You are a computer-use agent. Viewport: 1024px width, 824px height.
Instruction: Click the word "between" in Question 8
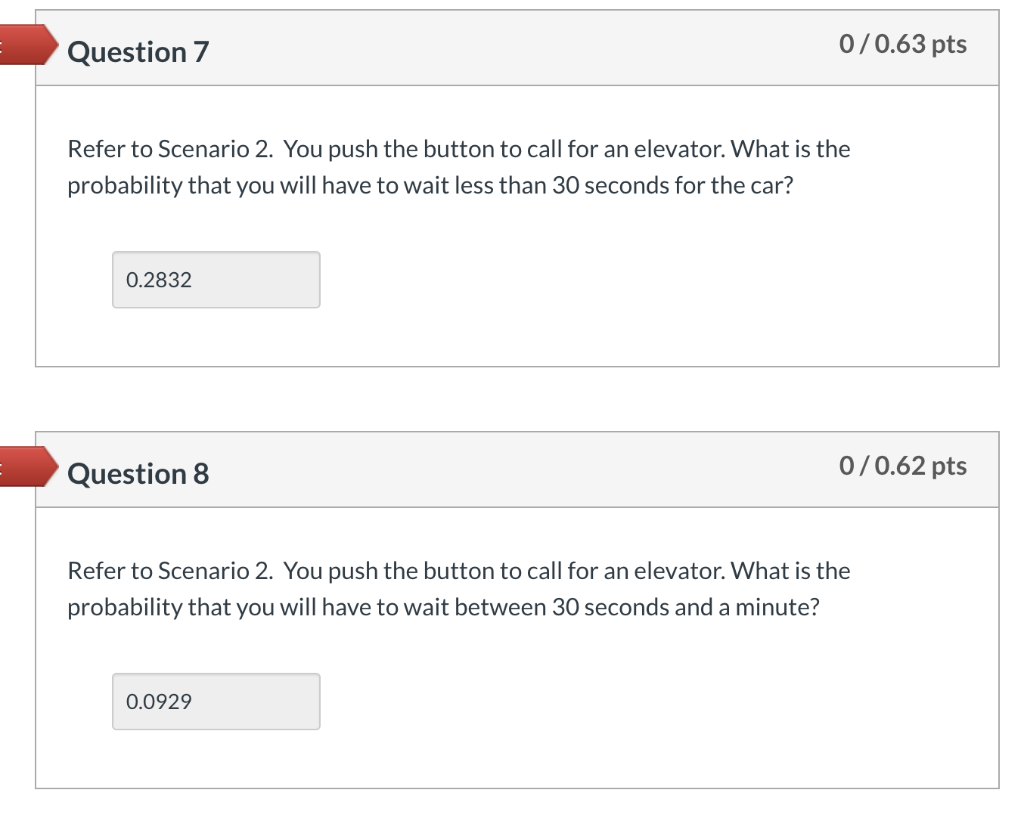coord(500,609)
